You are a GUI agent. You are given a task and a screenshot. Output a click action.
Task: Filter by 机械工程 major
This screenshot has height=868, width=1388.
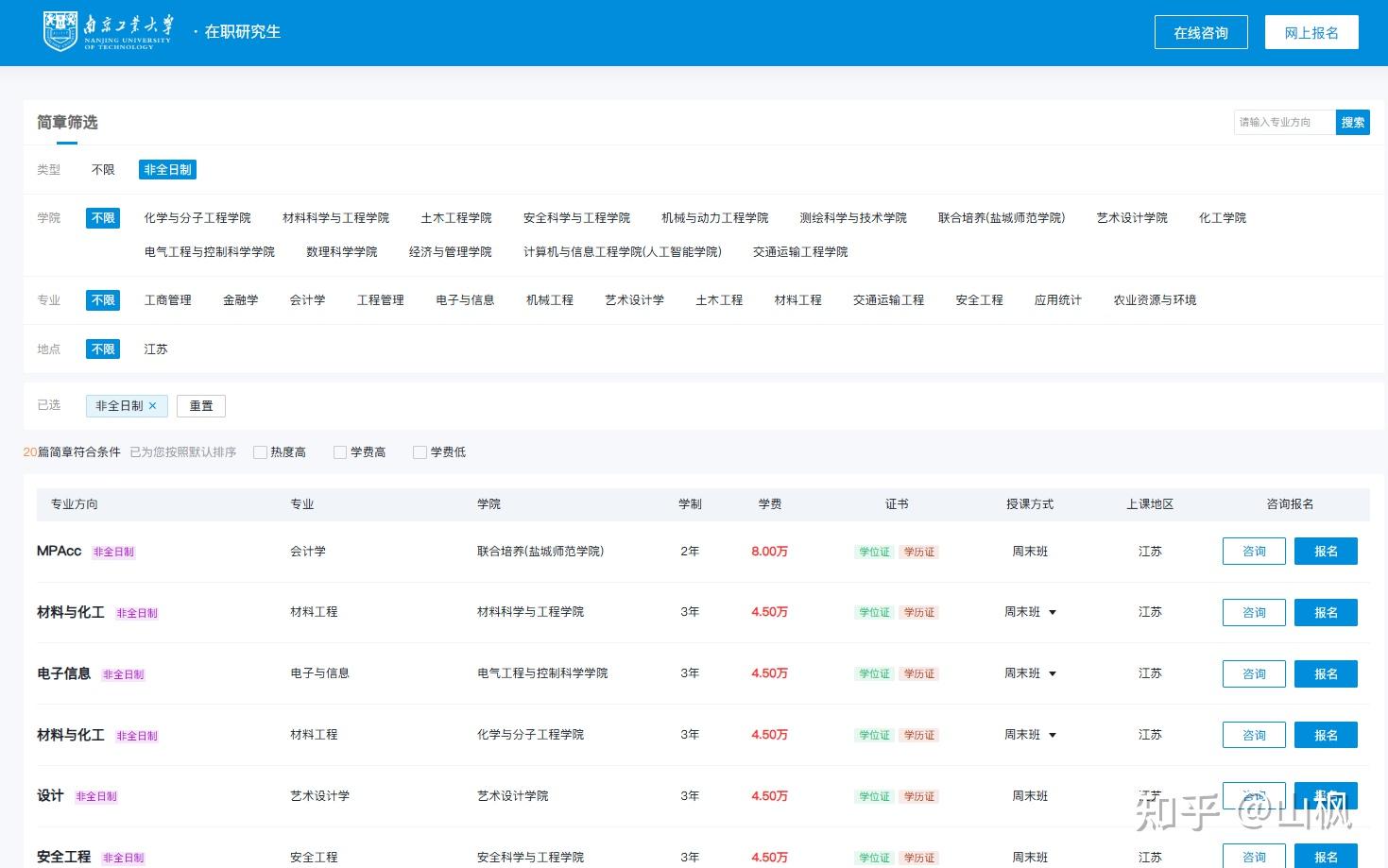(550, 300)
